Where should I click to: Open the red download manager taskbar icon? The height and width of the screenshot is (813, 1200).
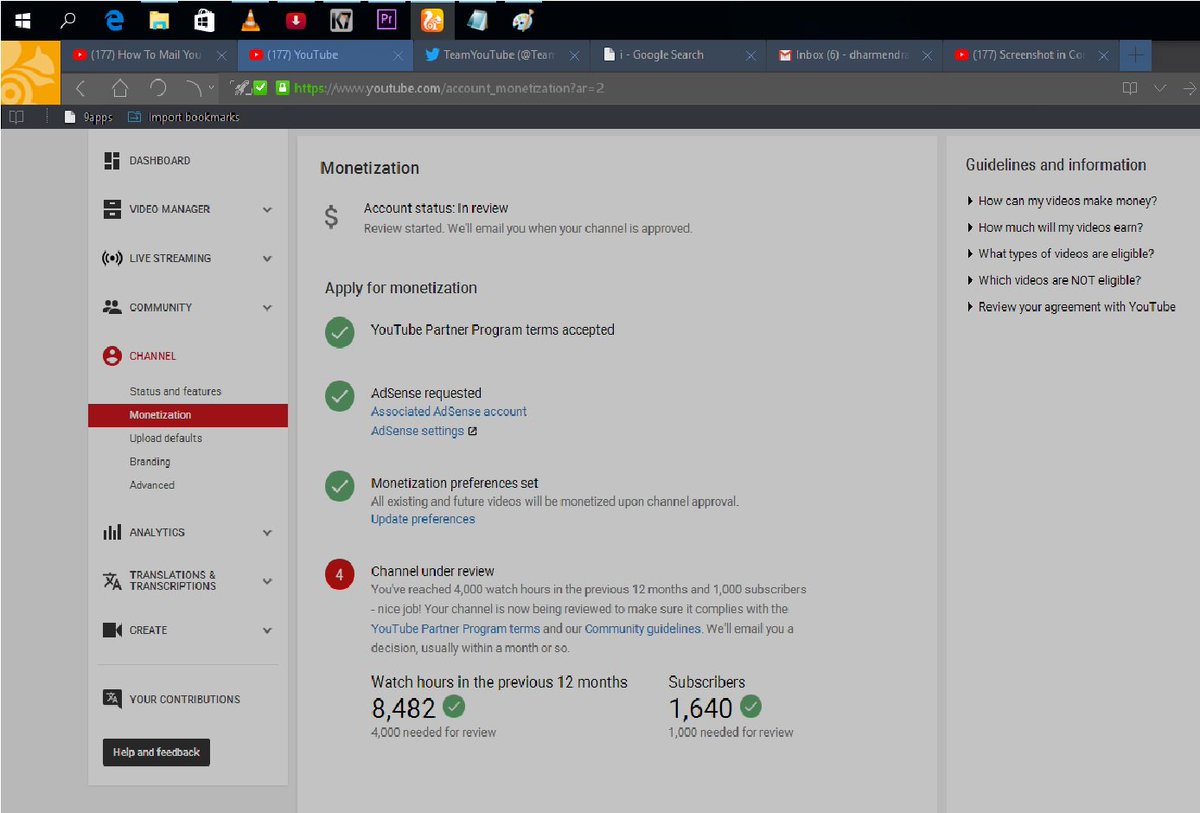296,20
